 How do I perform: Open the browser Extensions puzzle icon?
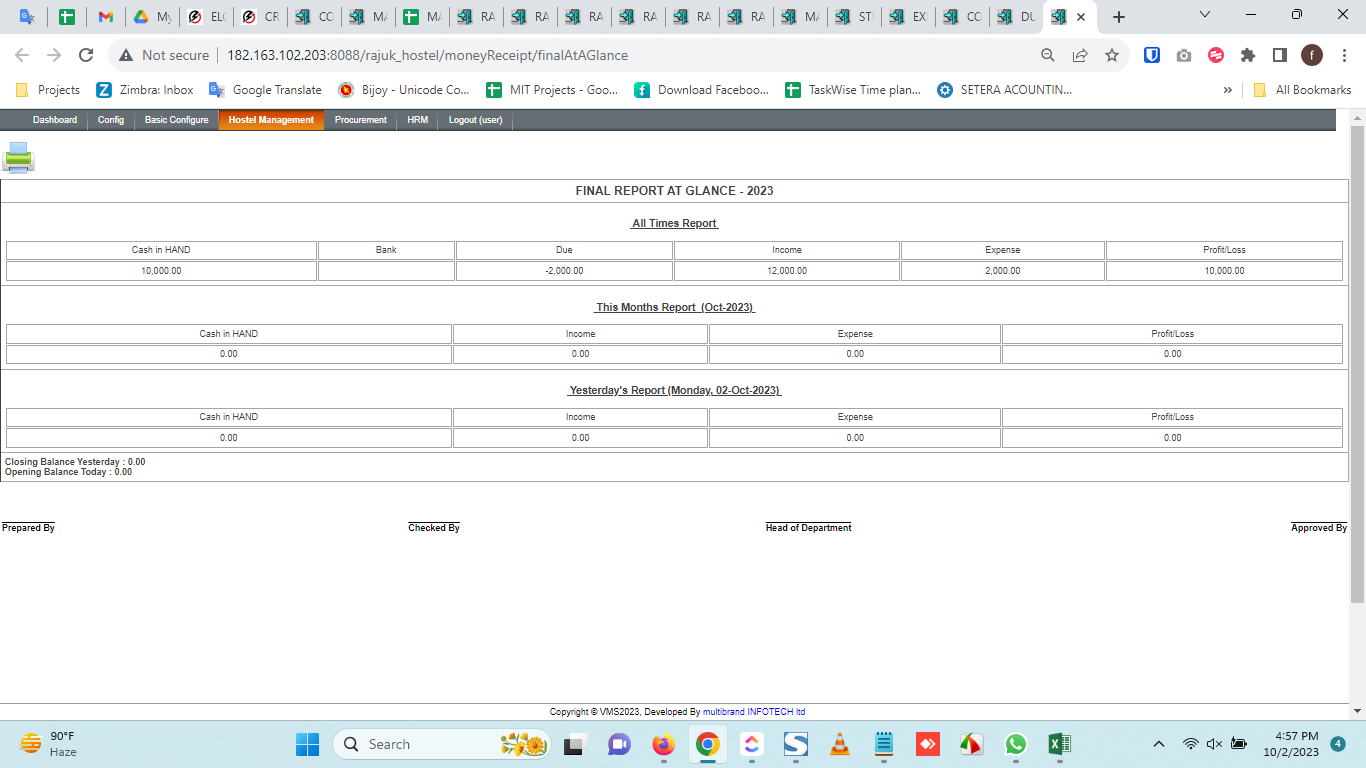[1248, 55]
